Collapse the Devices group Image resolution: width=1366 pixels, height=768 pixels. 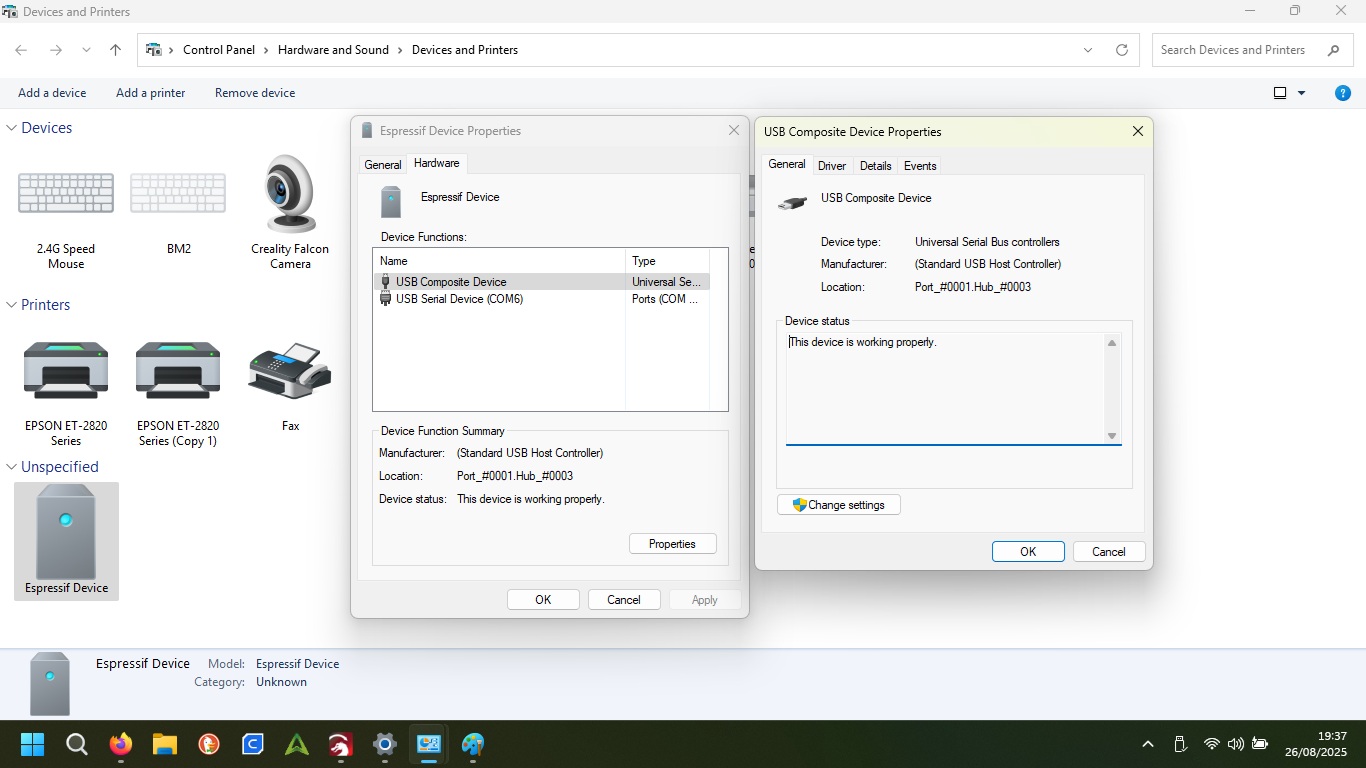(12, 128)
